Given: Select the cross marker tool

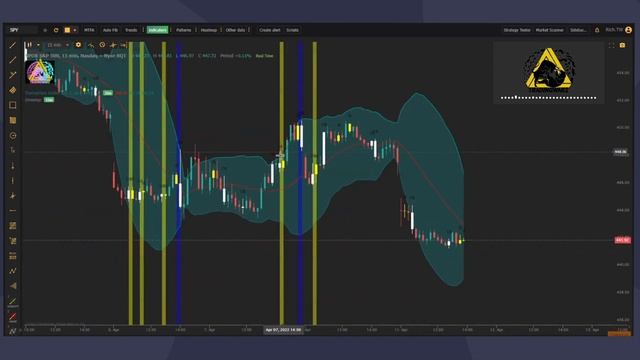Looking at the screenshot, I should coord(13,196).
